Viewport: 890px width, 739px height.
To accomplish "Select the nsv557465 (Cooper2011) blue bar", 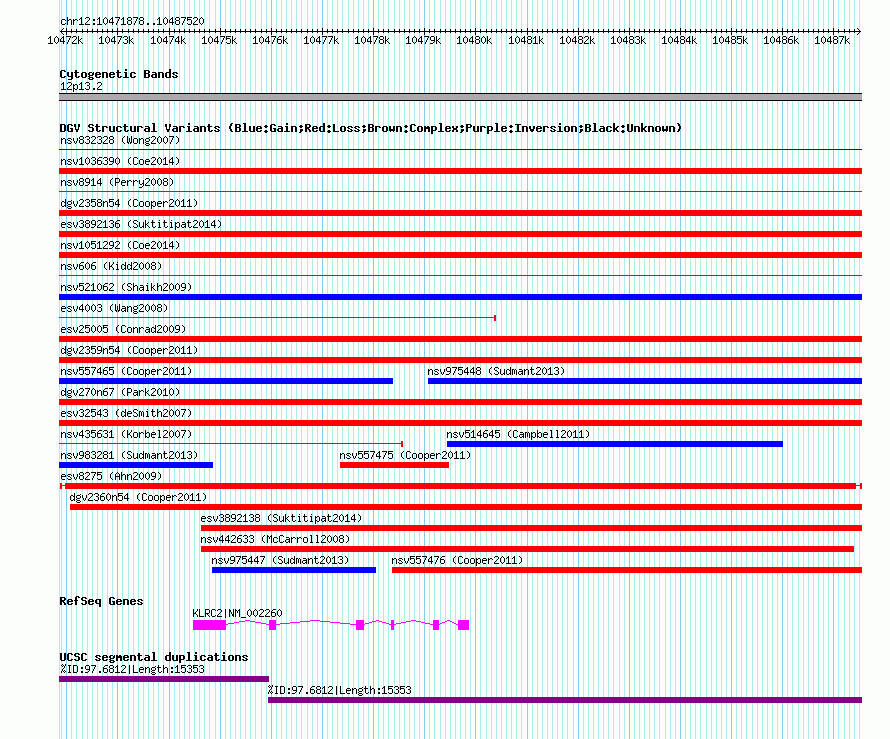I will tap(226, 381).
